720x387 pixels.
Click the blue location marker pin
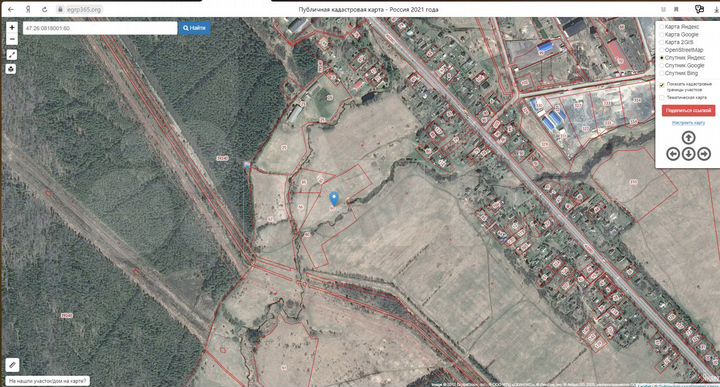pos(335,198)
